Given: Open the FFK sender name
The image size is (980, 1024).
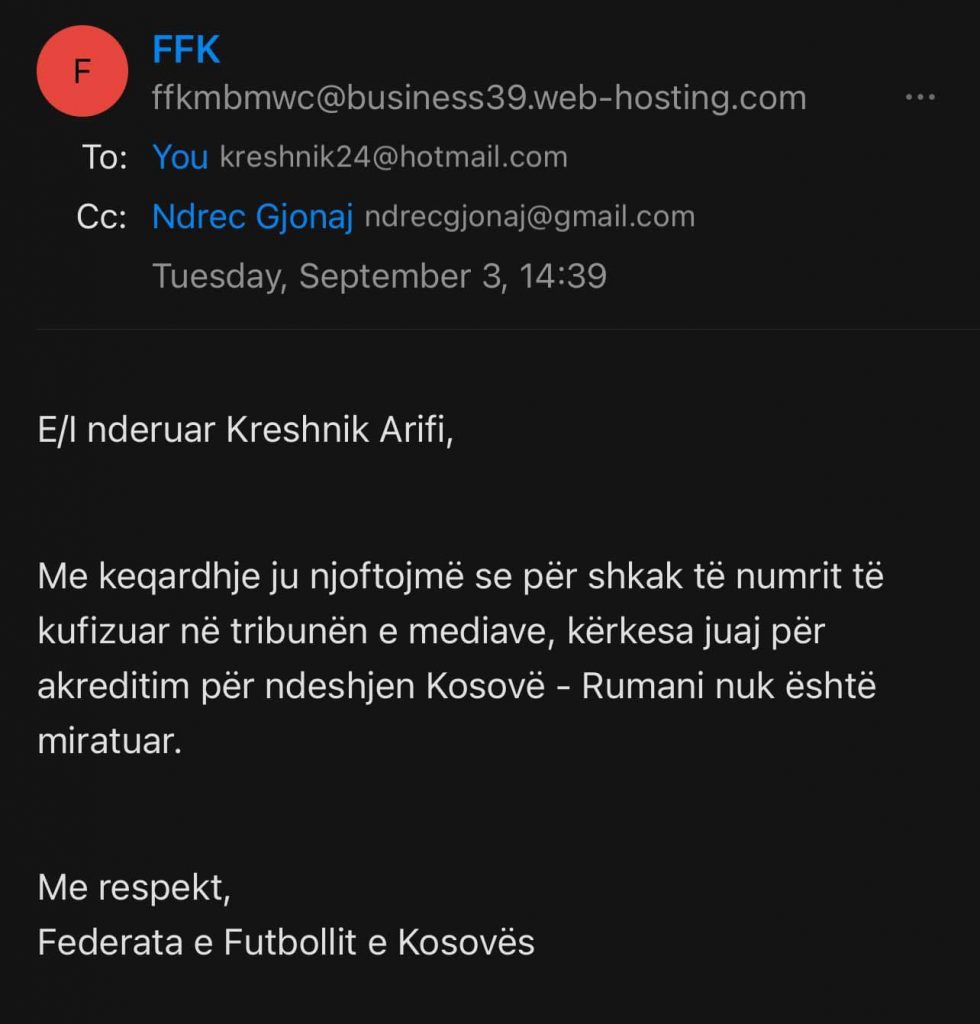Looking at the screenshot, I should (x=186, y=50).
